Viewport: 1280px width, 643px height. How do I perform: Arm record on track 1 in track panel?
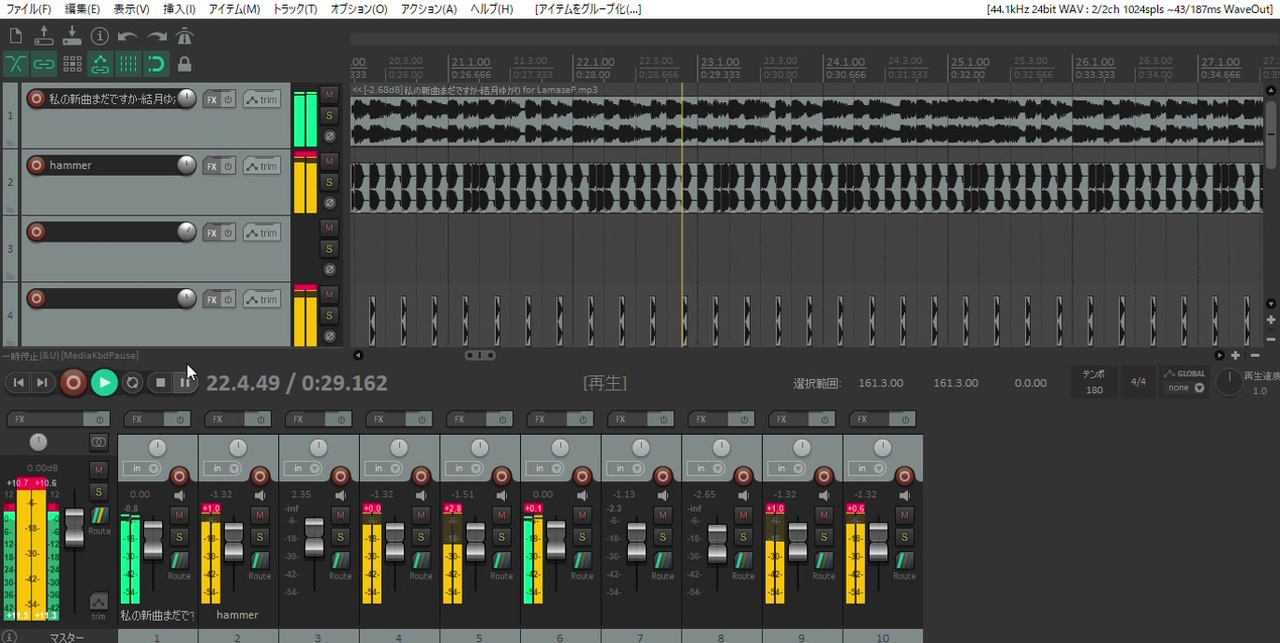click(36, 98)
